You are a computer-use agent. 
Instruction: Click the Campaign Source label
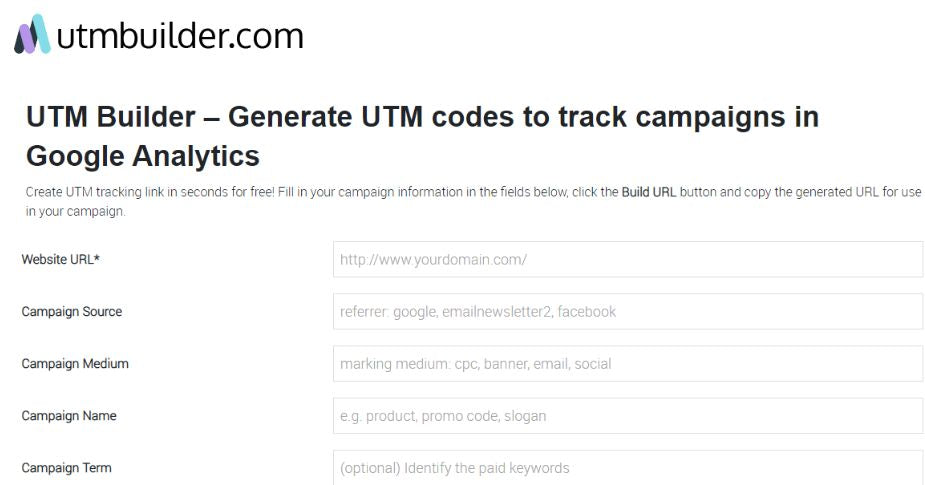point(72,312)
